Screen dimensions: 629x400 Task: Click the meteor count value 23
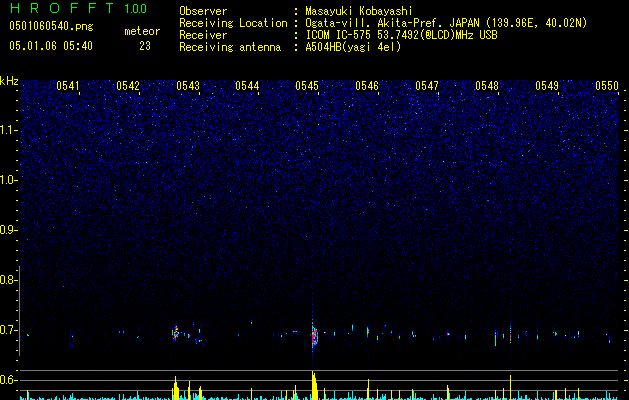point(145,46)
